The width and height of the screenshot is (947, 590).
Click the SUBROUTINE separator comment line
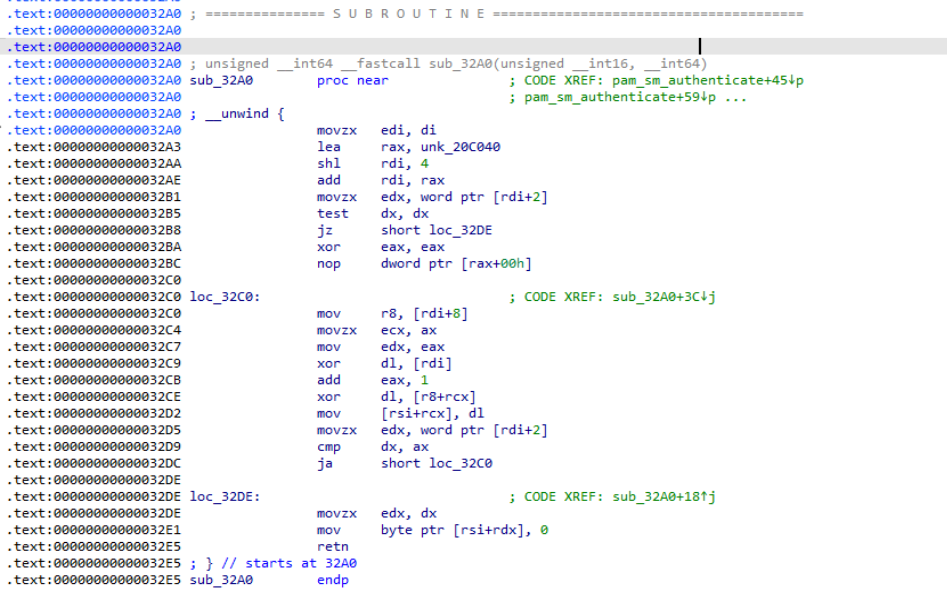[496, 14]
